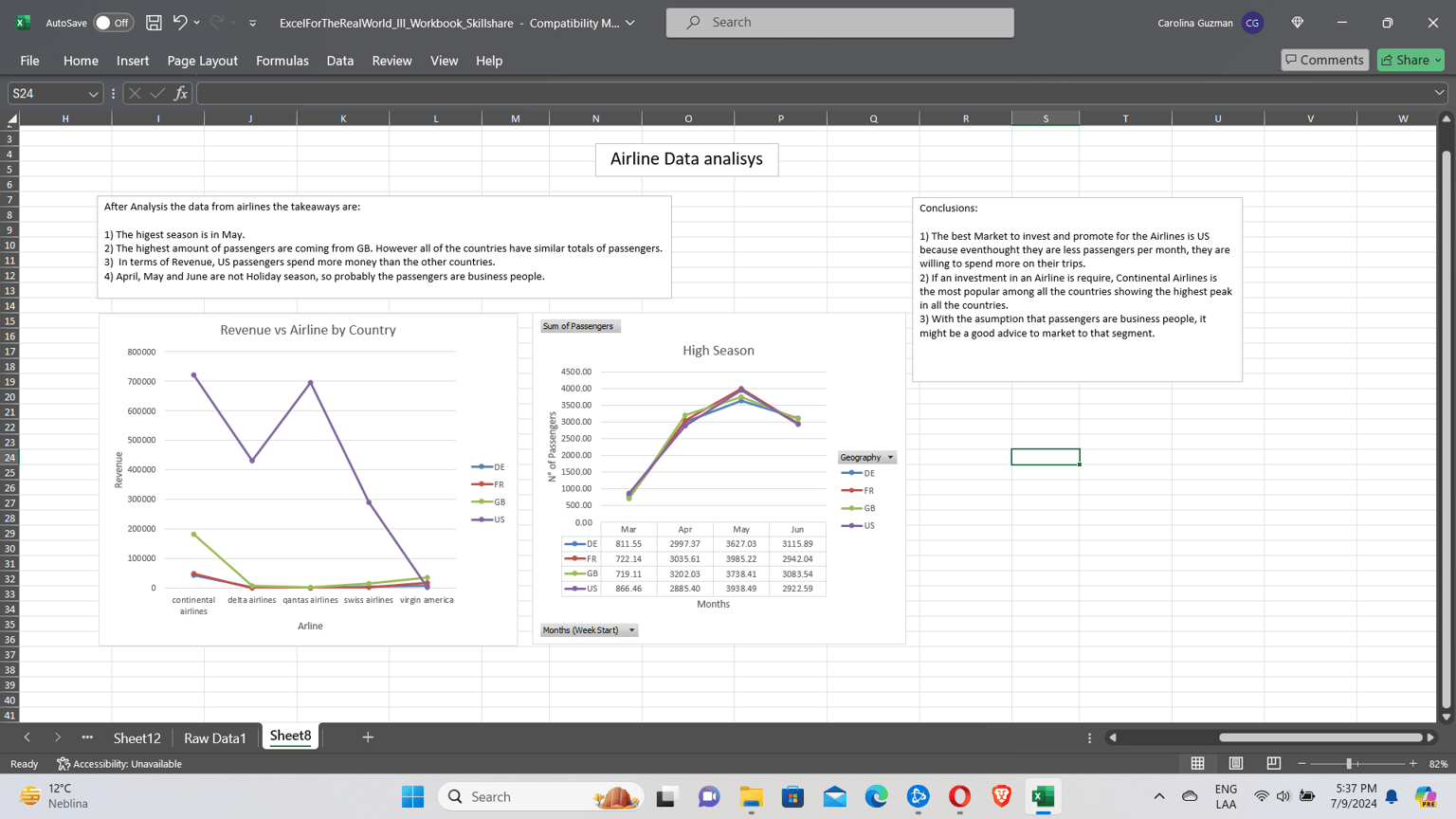Click the zoom in plus icon
This screenshot has width=1456, height=819.
pos(1412,763)
